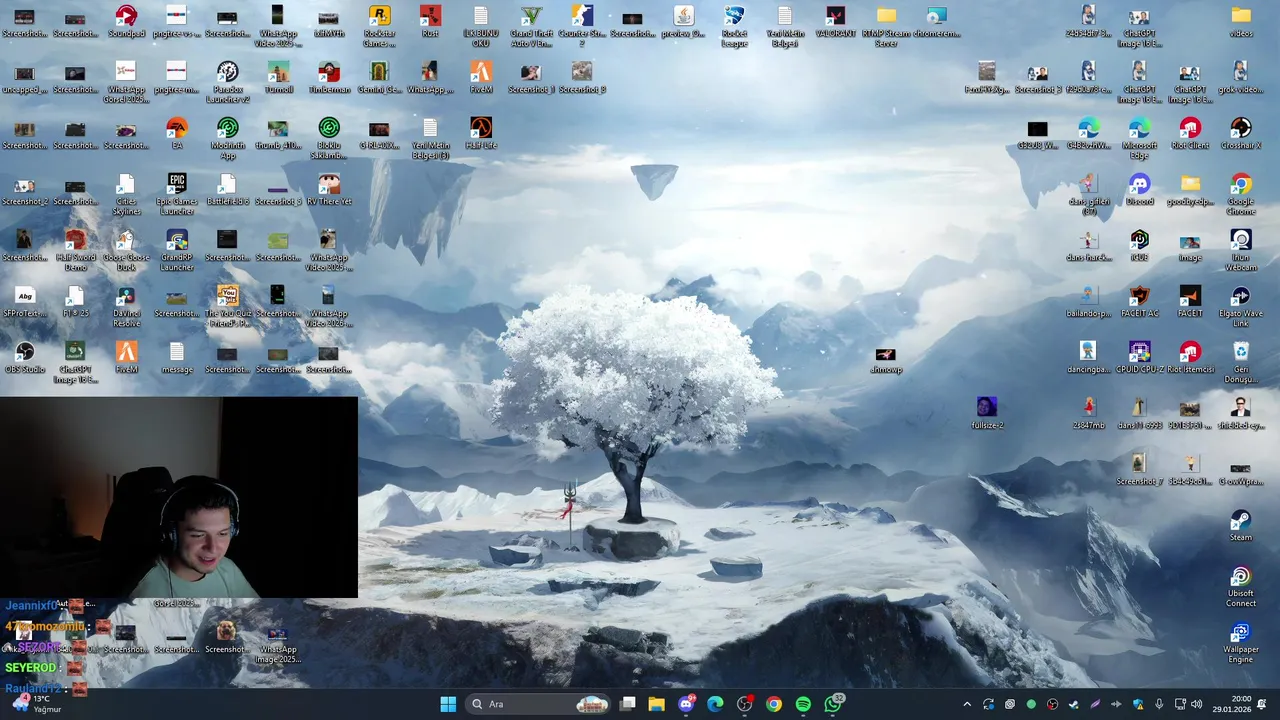Viewport: 1280px width, 720px height.
Task: Select the RV There Yet game icon
Action: pyautogui.click(x=329, y=189)
